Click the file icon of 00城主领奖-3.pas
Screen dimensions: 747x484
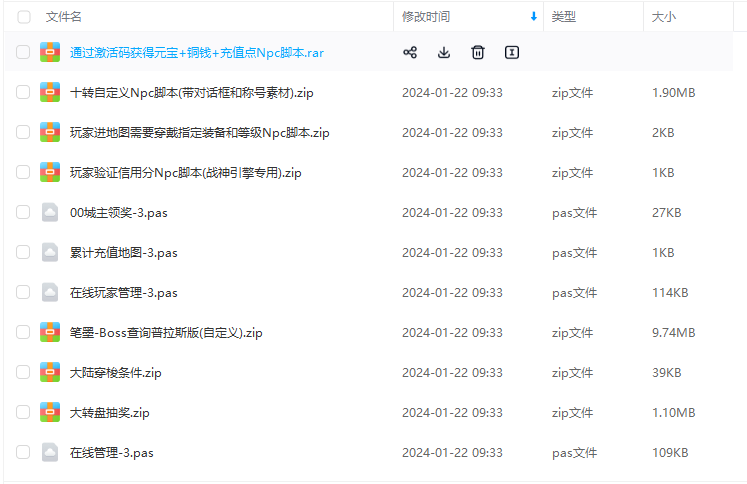click(x=50, y=212)
